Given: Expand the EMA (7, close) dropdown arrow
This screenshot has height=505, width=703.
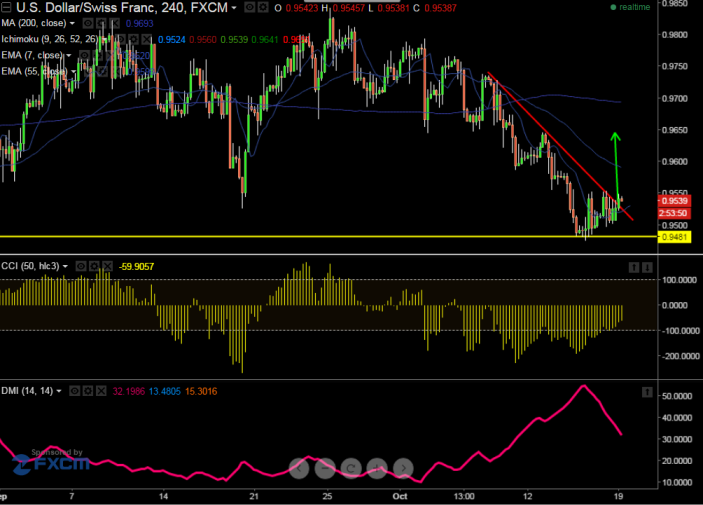Looking at the screenshot, I should [x=69, y=56].
